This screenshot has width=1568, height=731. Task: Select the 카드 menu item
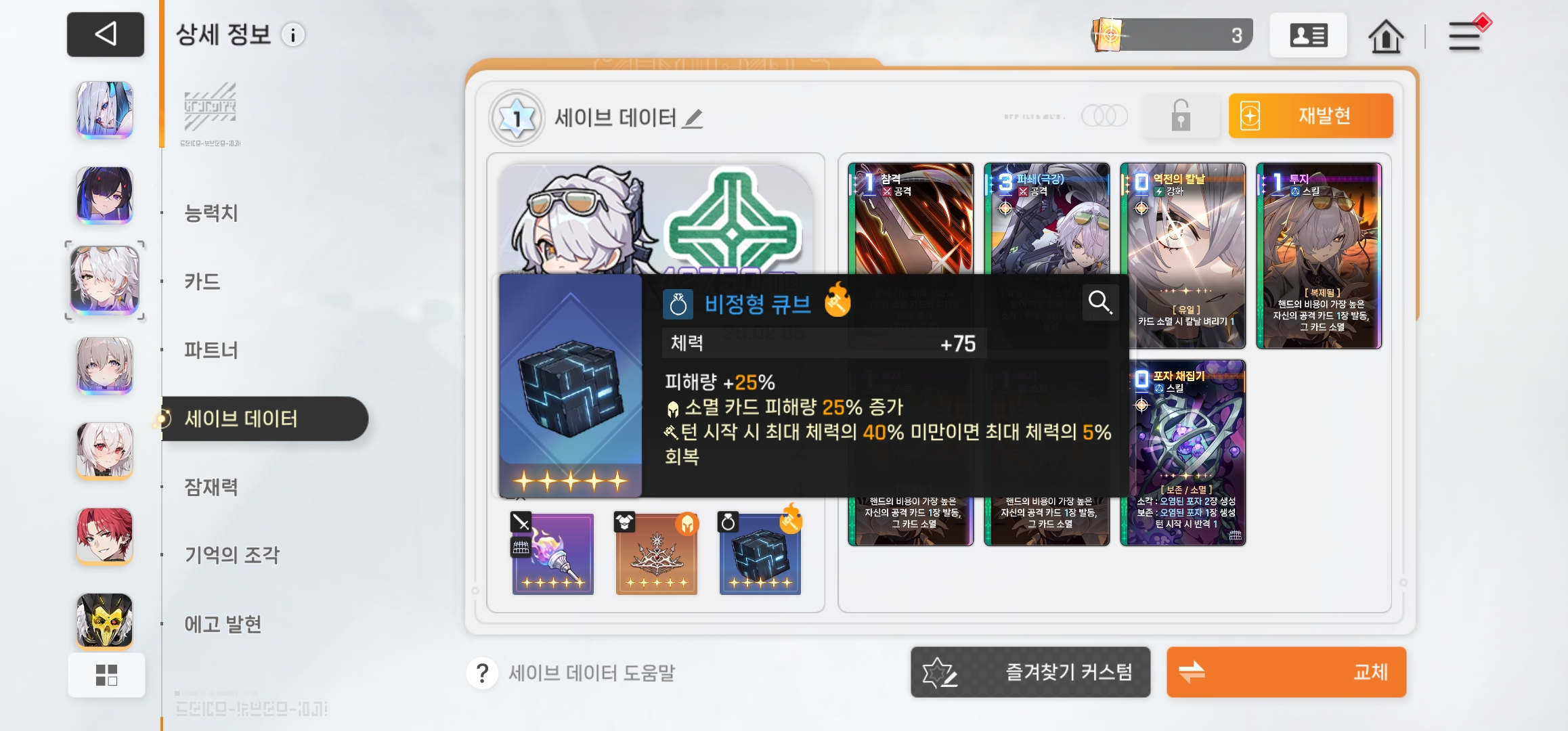coord(202,281)
